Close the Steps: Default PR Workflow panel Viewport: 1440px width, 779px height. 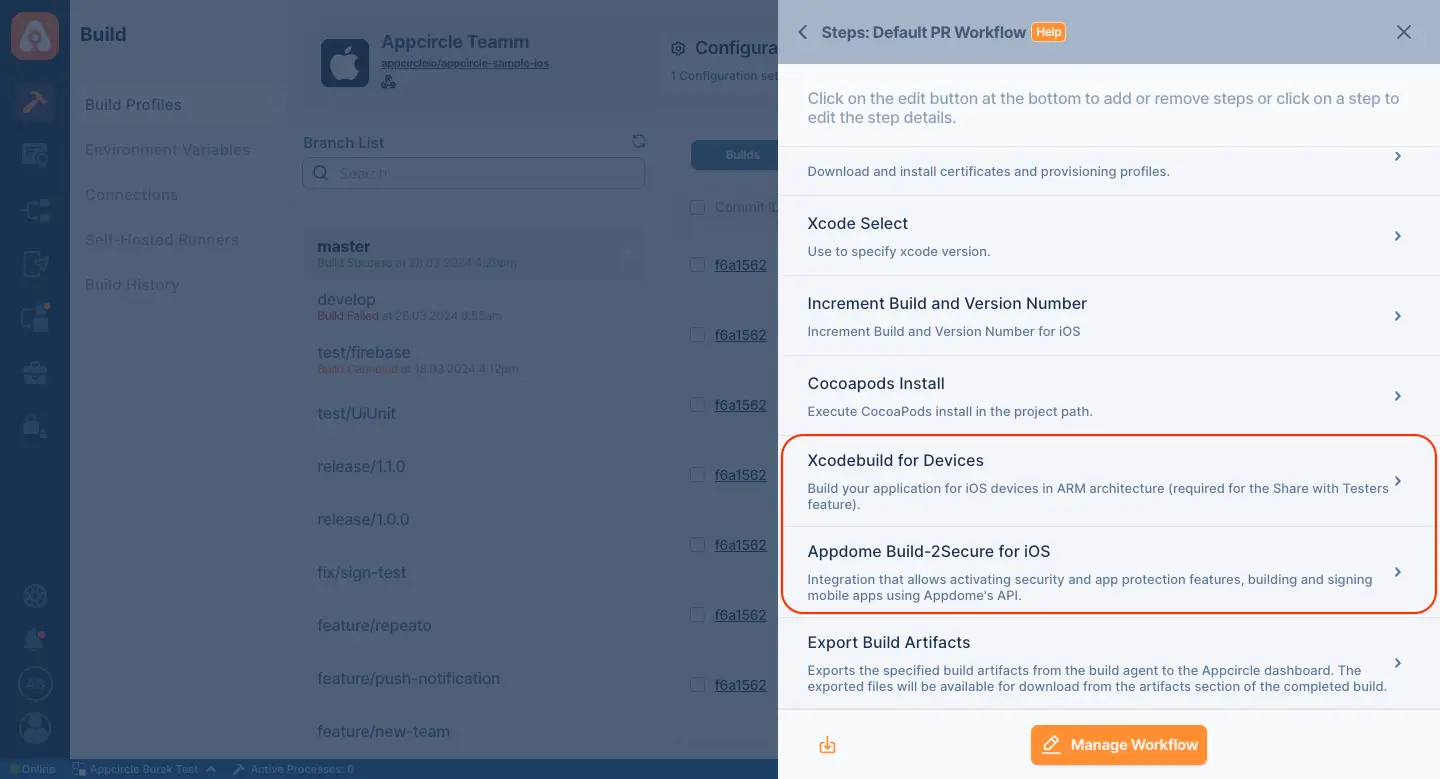[x=1404, y=32]
